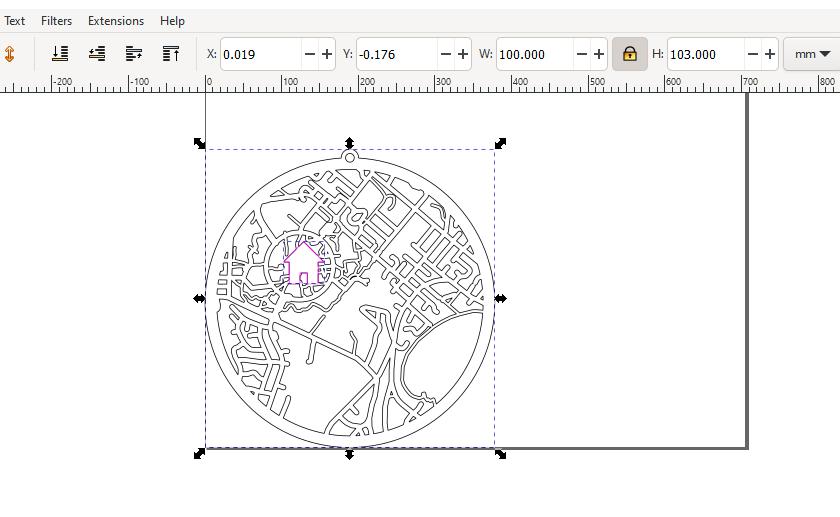This screenshot has height=517, width=840.
Task: Raise selection to top icon
Action: click(171, 54)
